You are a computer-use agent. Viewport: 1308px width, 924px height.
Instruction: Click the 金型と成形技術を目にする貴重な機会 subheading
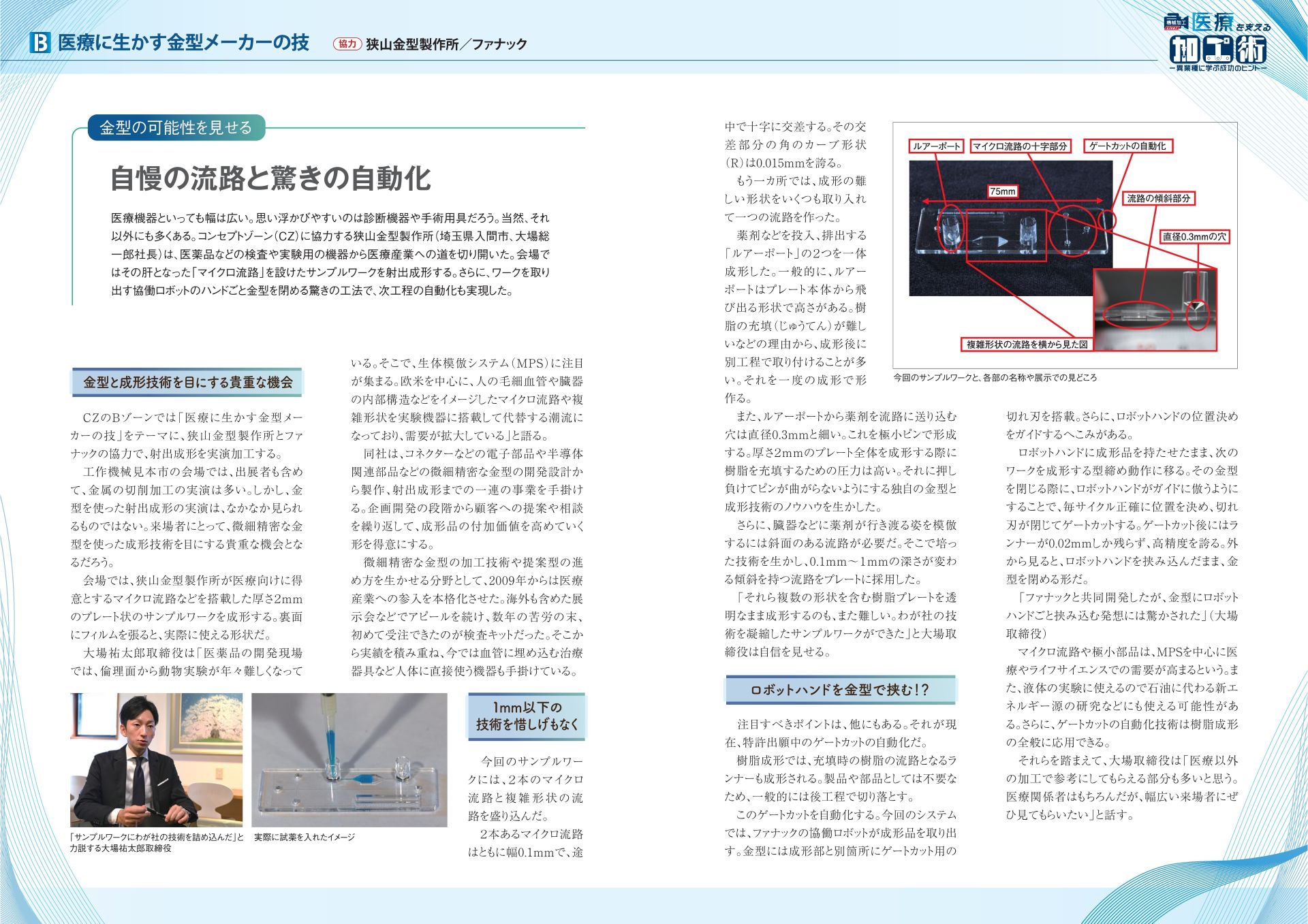(x=187, y=383)
